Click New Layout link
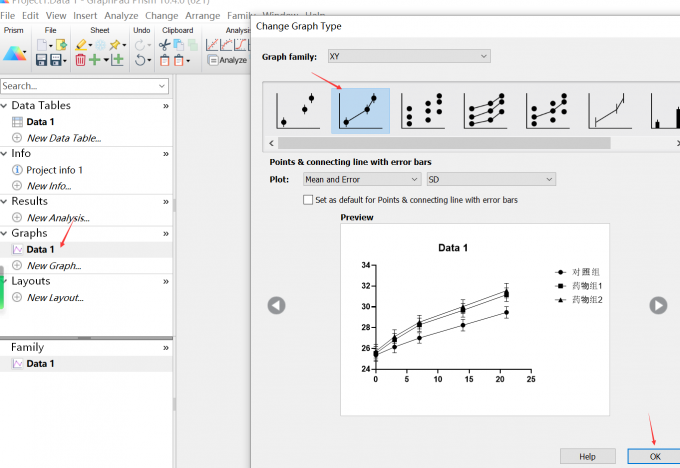680x468 pixels. click(55, 298)
